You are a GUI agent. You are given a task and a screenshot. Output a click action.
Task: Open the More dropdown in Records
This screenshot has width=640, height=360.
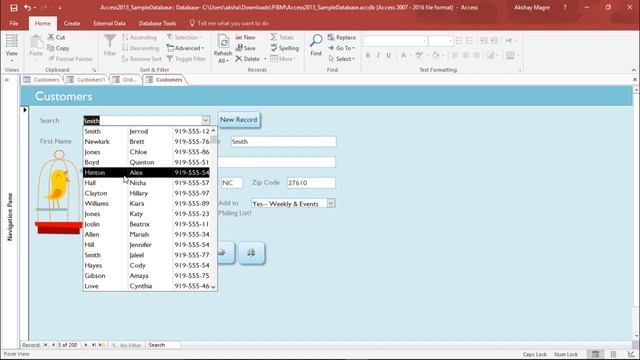point(283,59)
